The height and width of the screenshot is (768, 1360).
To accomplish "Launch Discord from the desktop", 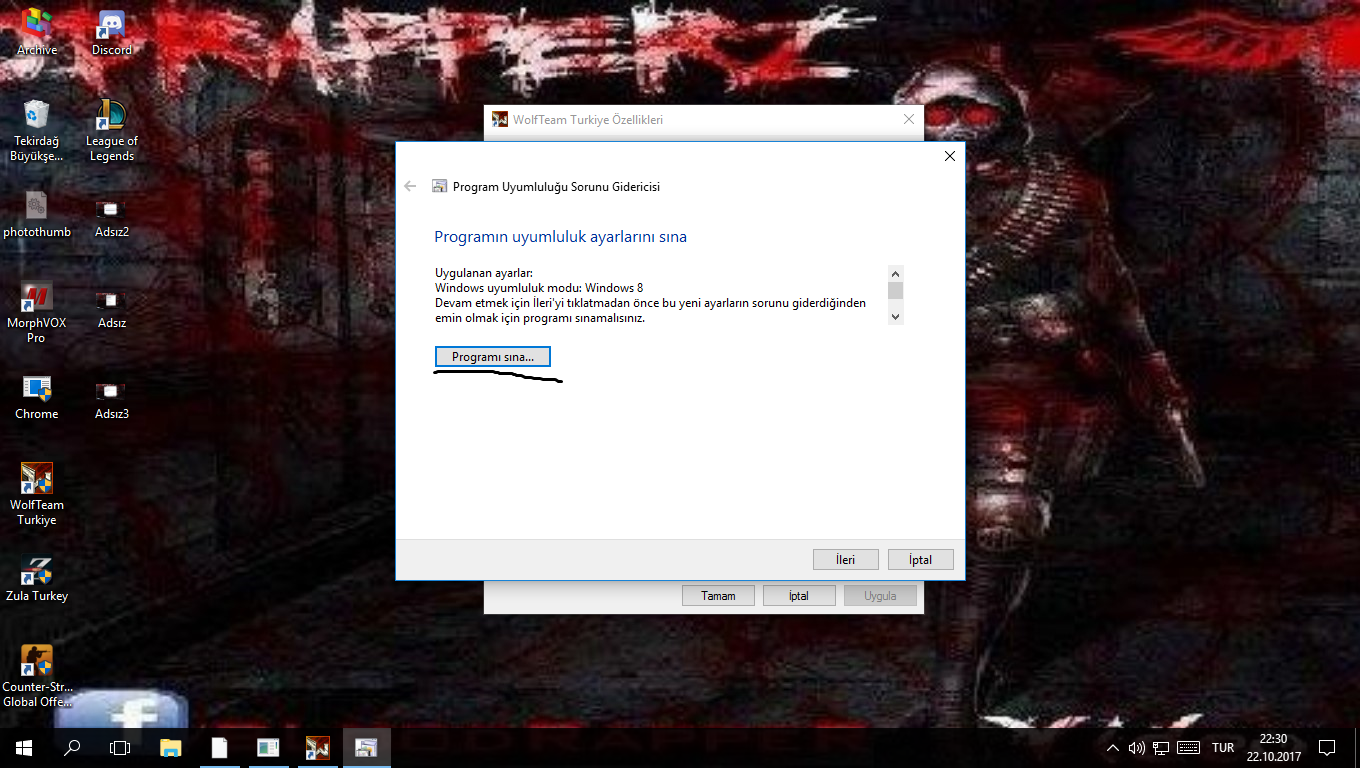I will (112, 33).
